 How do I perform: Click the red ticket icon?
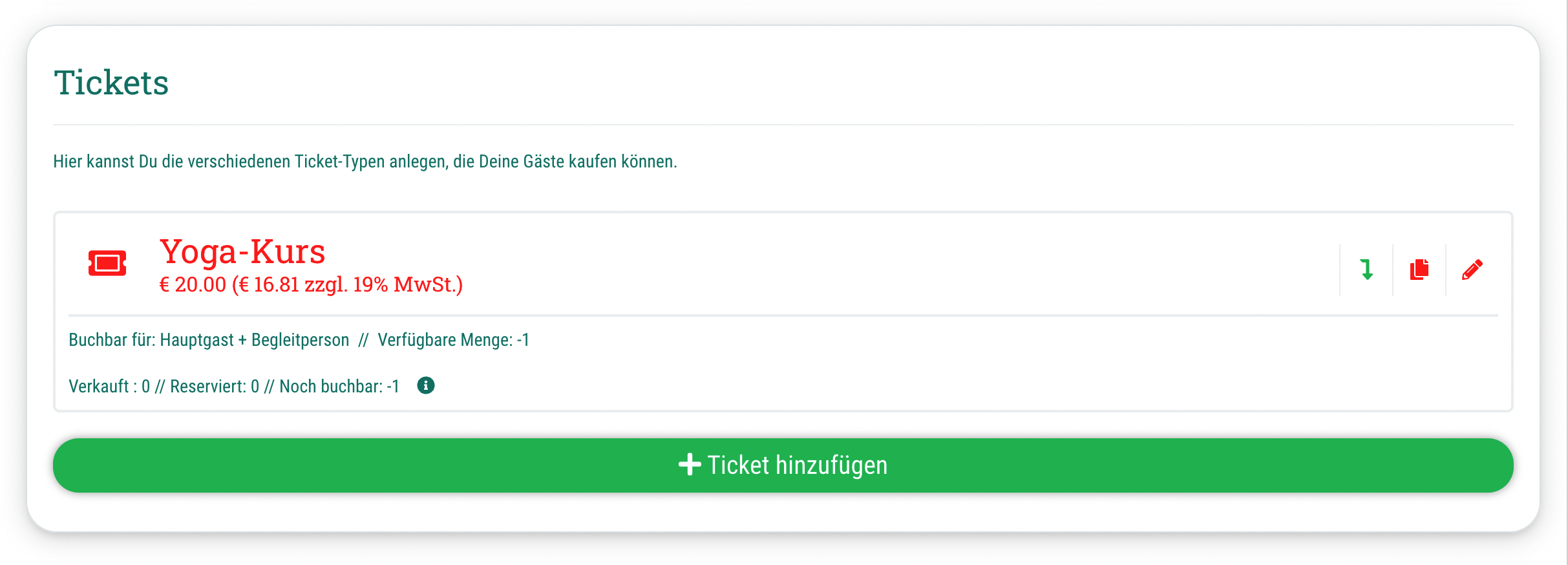pyautogui.click(x=107, y=263)
